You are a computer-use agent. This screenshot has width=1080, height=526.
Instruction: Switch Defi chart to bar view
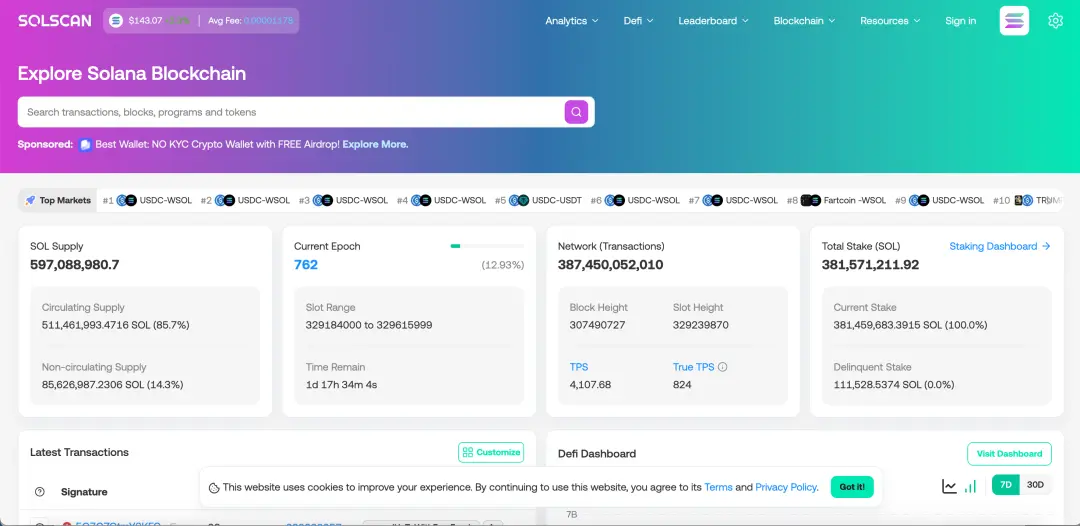coord(970,486)
